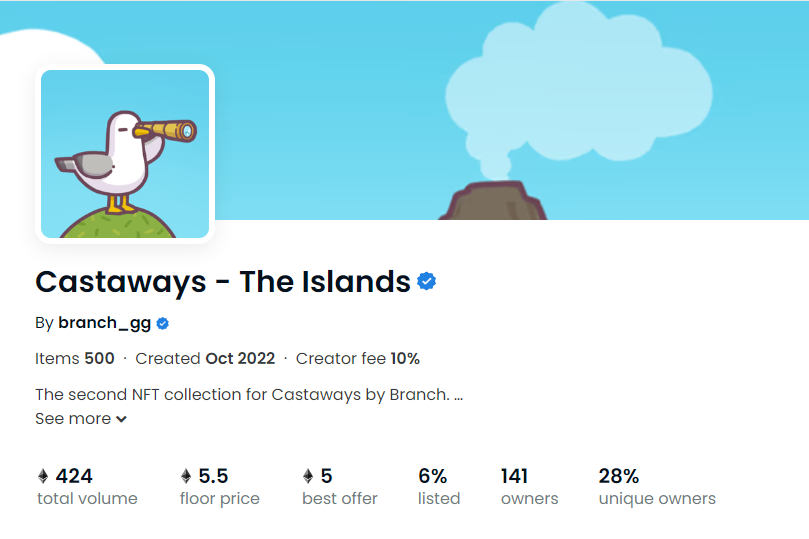Screen dimensions: 809x539
Task: Click the verified badge beside Castaways title
Action: click(427, 282)
